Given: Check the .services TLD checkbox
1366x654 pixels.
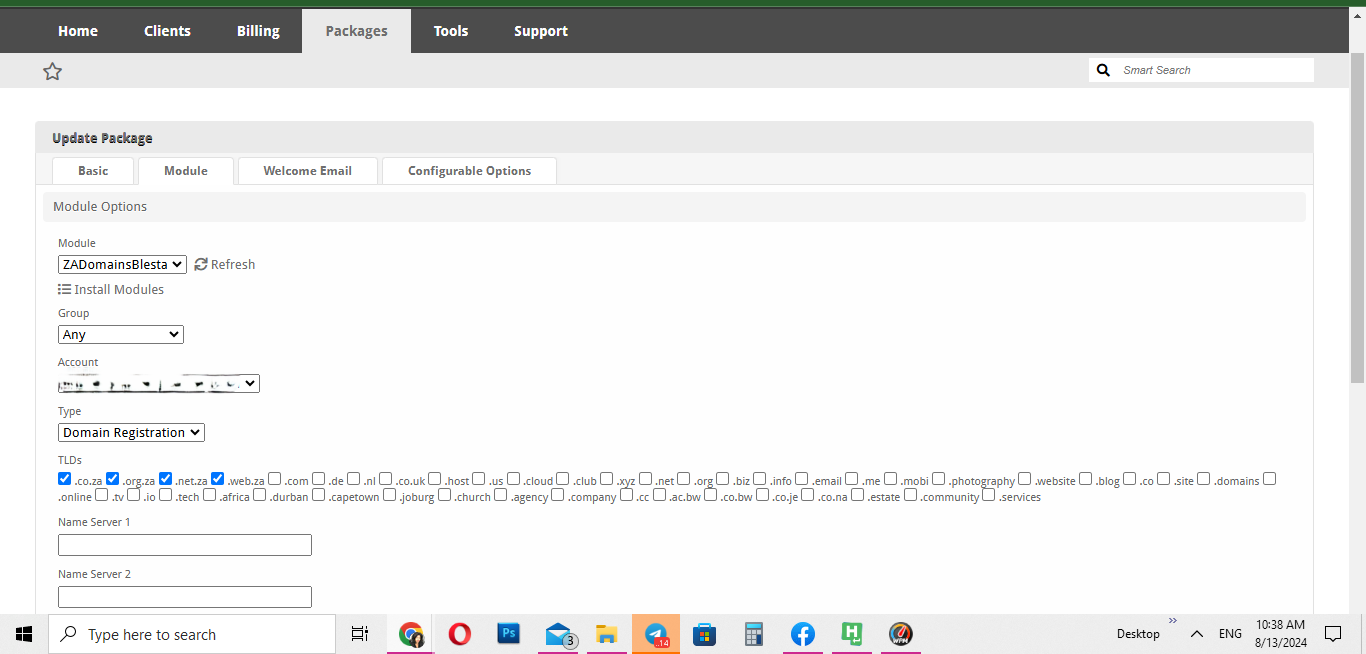Looking at the screenshot, I should pyautogui.click(x=989, y=495).
